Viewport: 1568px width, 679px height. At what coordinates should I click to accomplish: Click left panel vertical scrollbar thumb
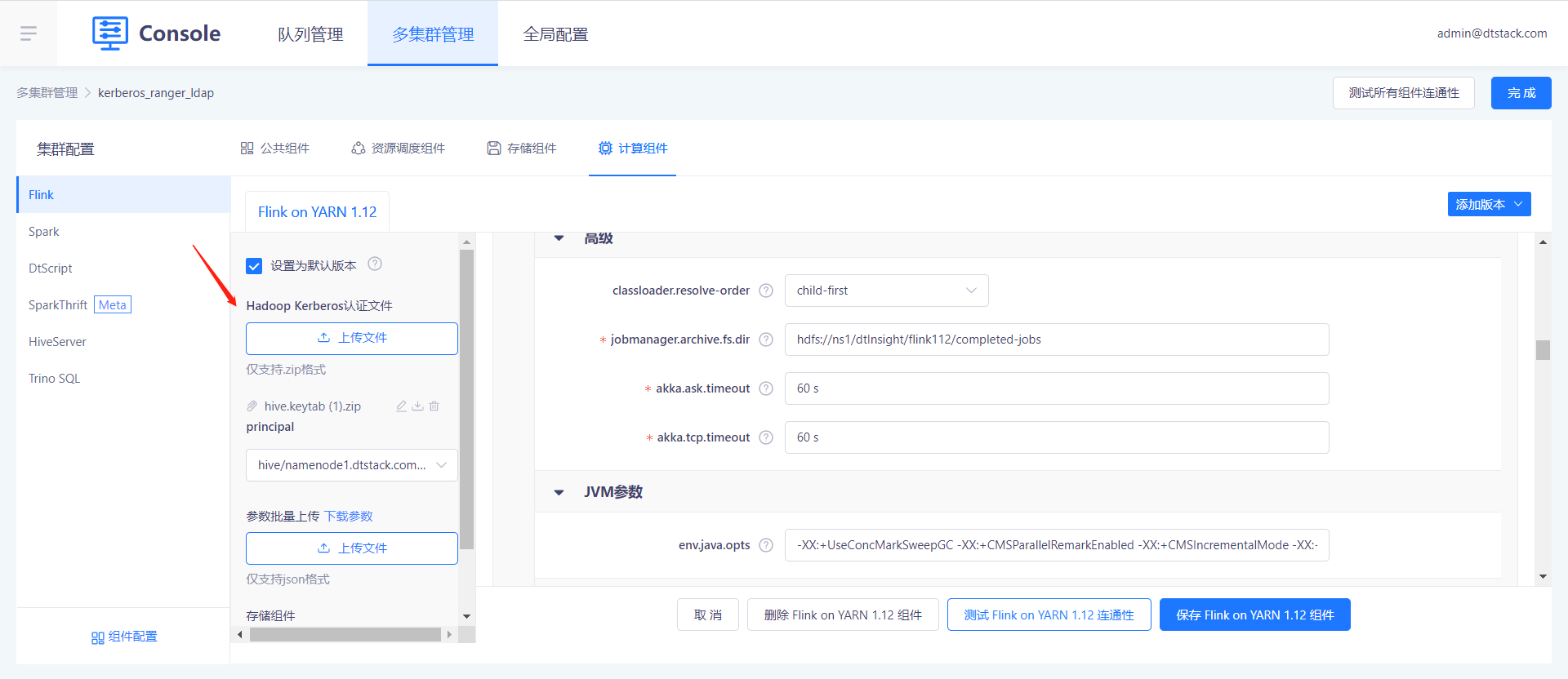tap(467, 400)
